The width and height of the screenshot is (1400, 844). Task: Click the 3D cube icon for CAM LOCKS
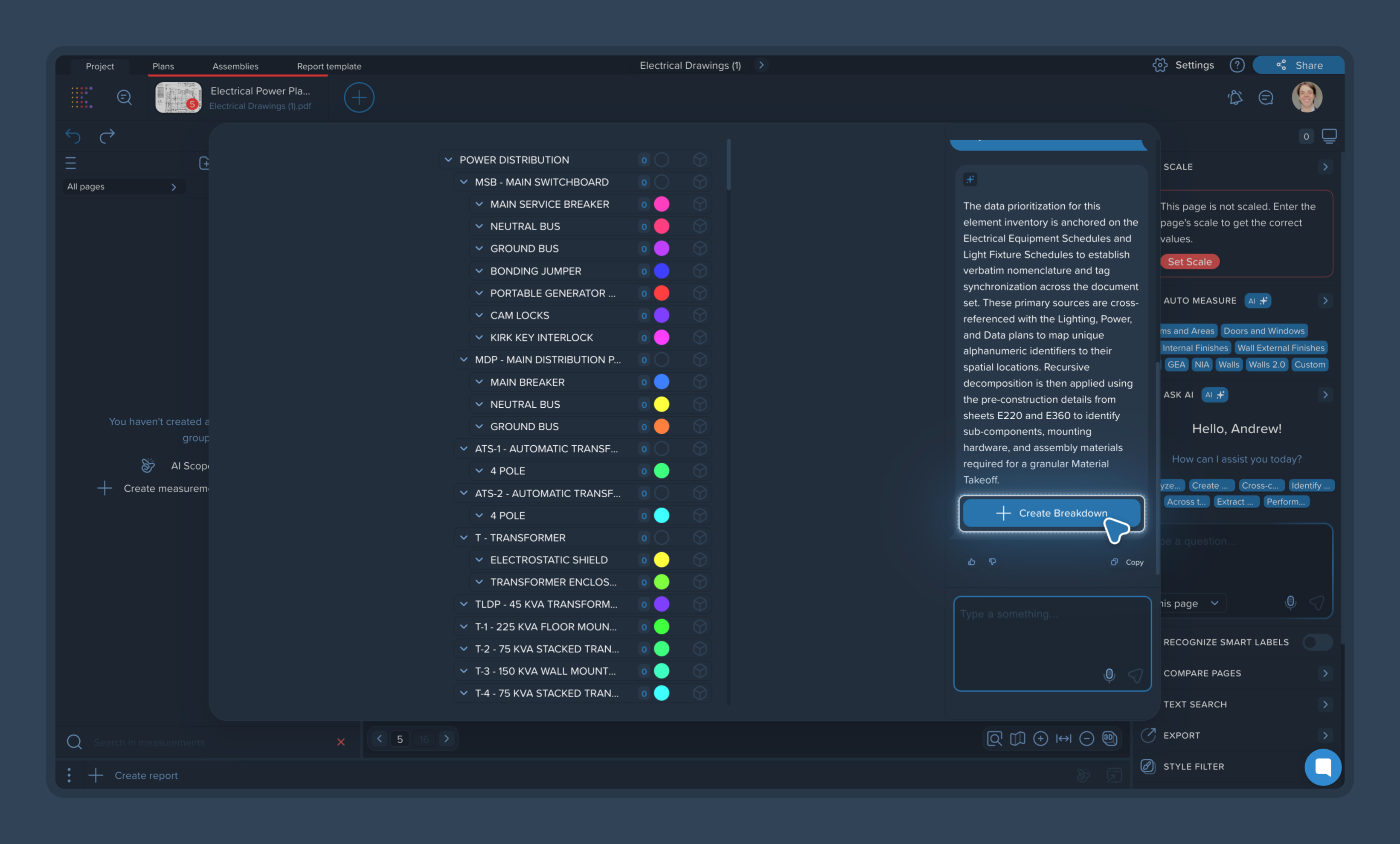[700, 315]
